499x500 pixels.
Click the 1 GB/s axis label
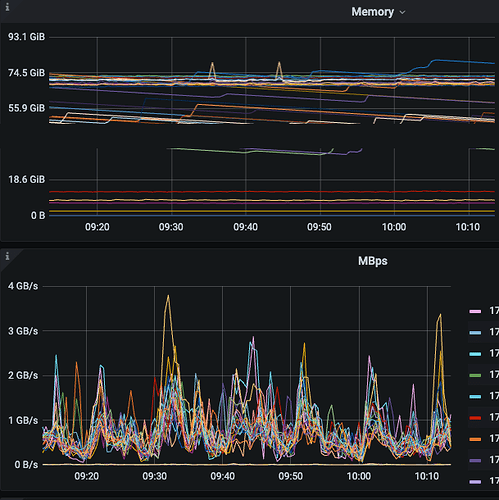coord(23,420)
